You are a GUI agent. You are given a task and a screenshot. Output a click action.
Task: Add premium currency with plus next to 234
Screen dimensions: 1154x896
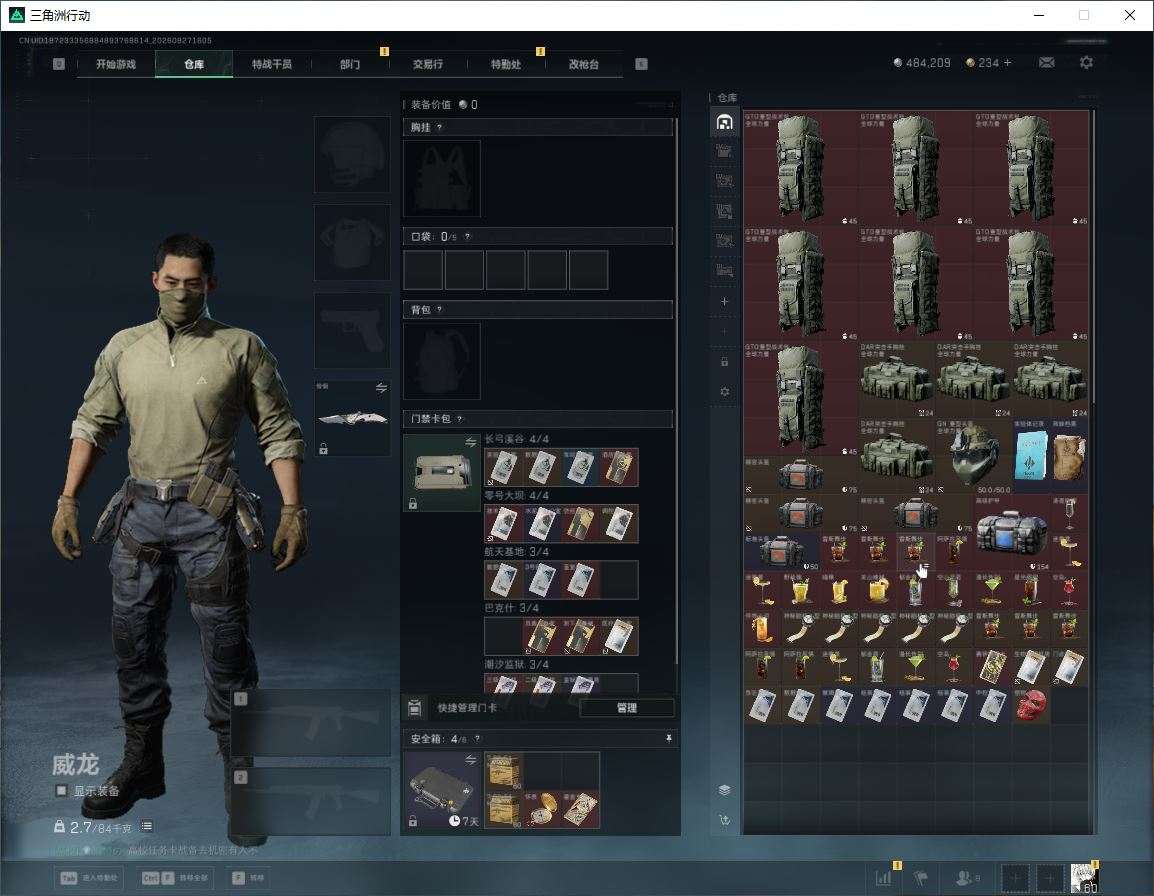tap(1008, 63)
